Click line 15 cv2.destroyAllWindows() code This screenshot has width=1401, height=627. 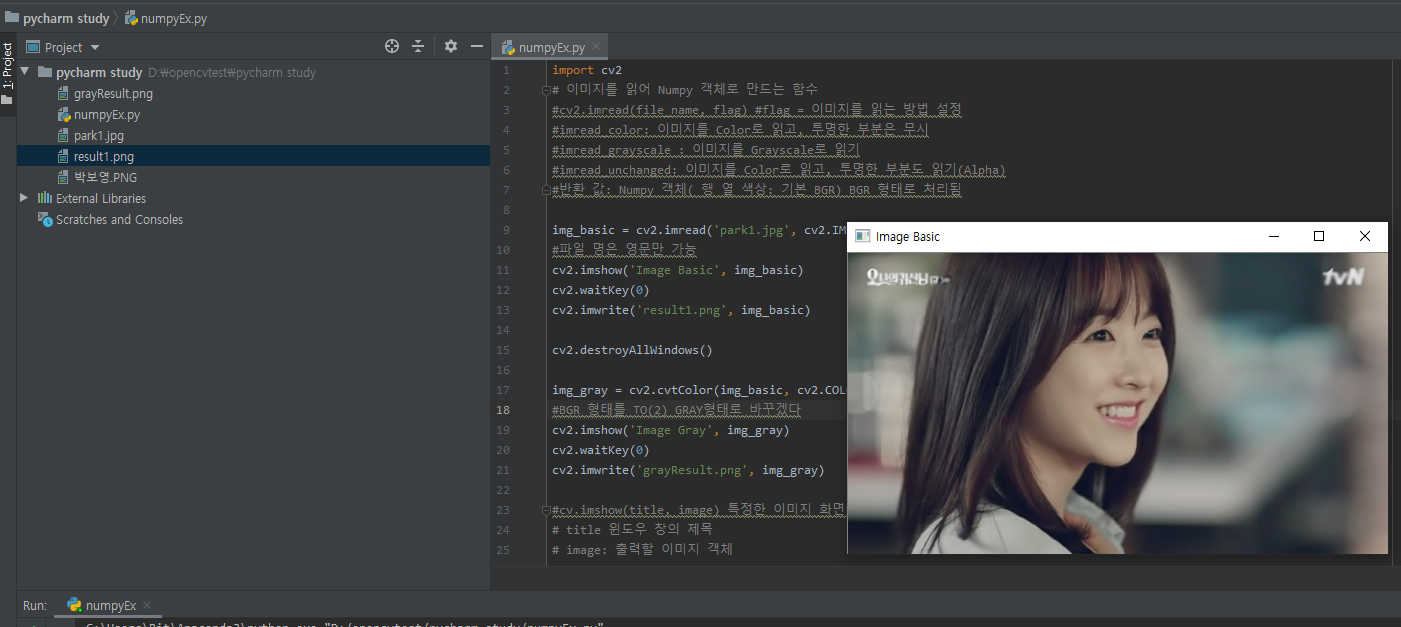[x=632, y=350]
